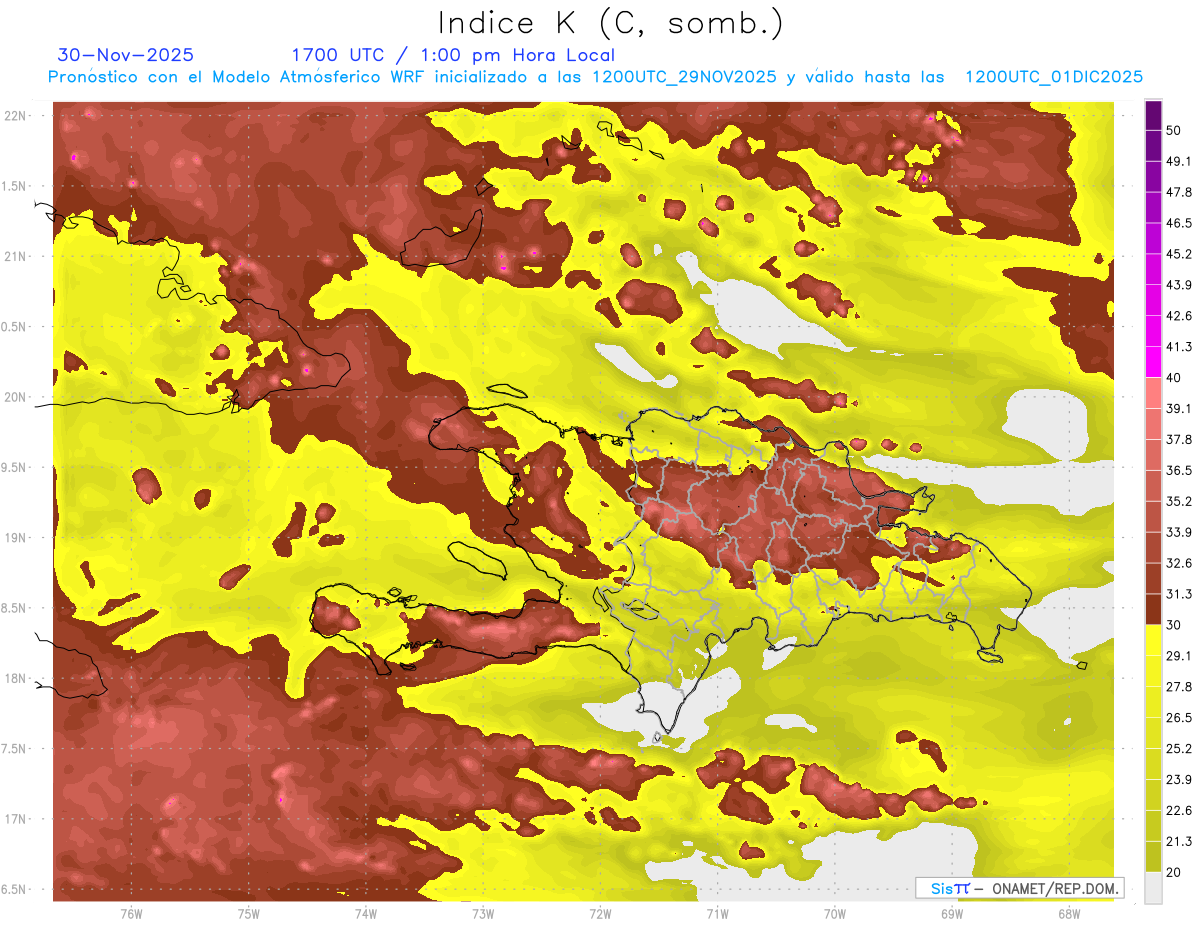Click the '22N' latitude label
The height and width of the screenshot is (927, 1200).
[14, 116]
